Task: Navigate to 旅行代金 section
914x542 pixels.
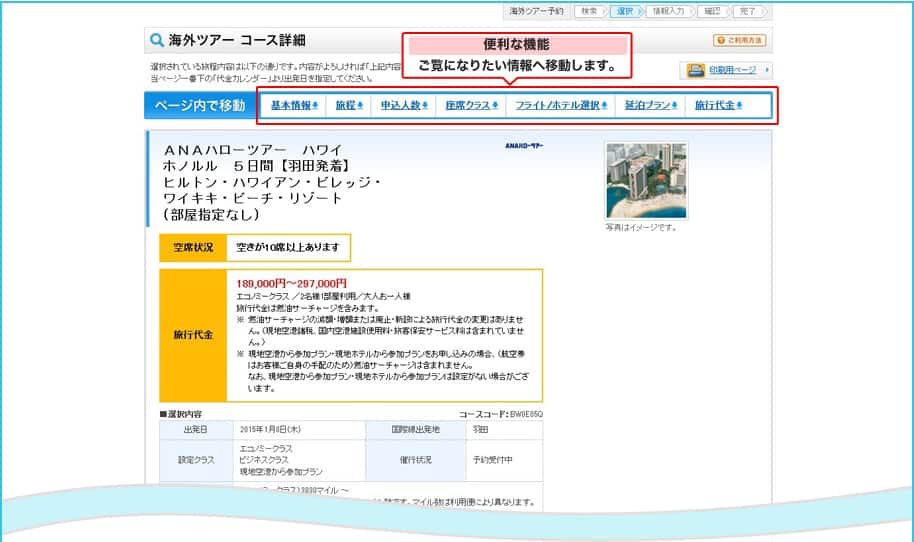Action: 718,106
